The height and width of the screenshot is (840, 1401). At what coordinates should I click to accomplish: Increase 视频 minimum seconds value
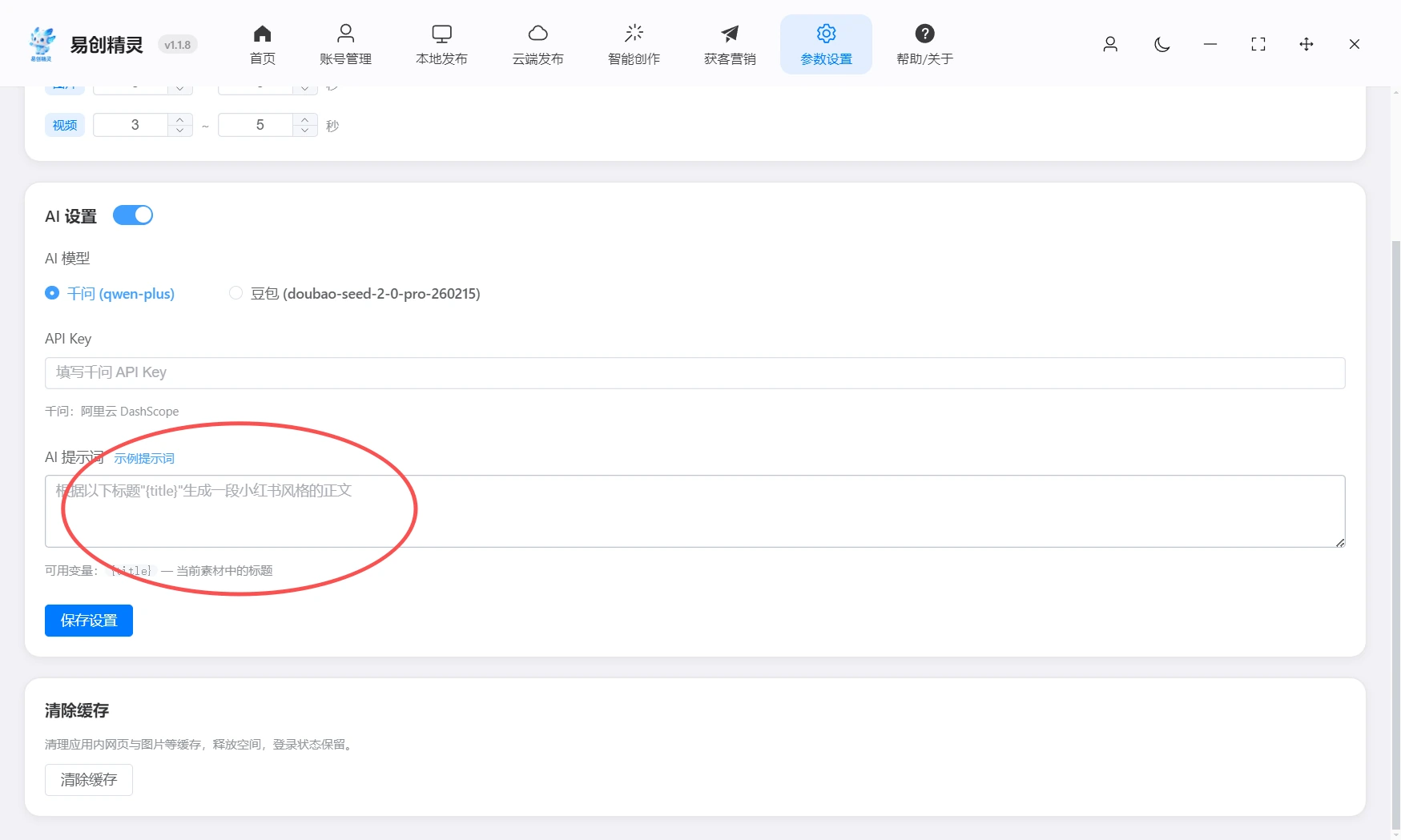[x=180, y=119]
